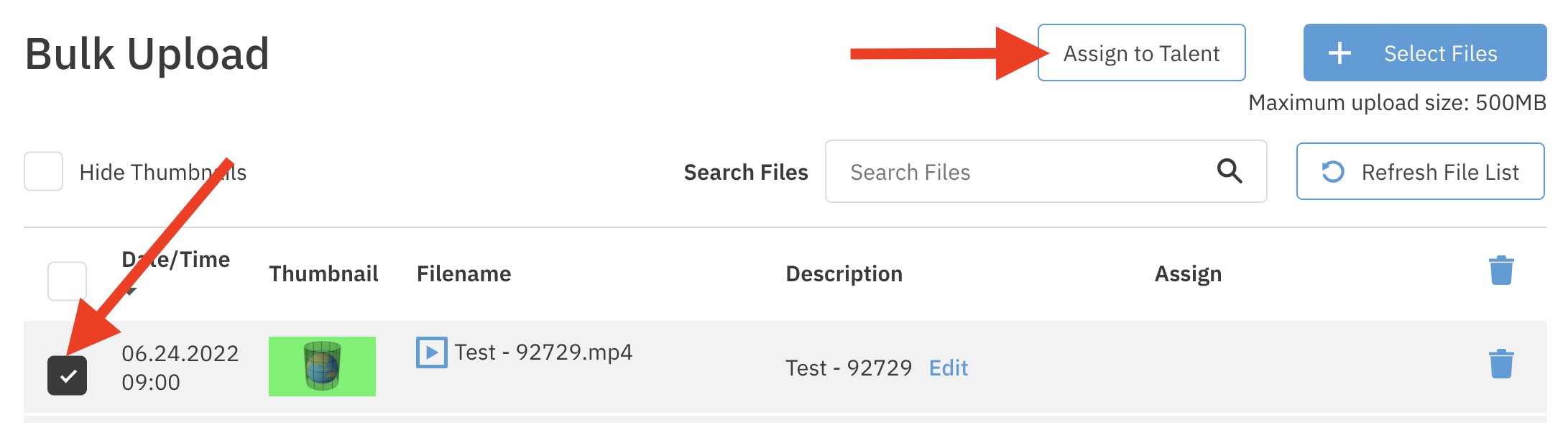Sort by the Filename column header
Screen dimensions: 1568x423
click(464, 273)
